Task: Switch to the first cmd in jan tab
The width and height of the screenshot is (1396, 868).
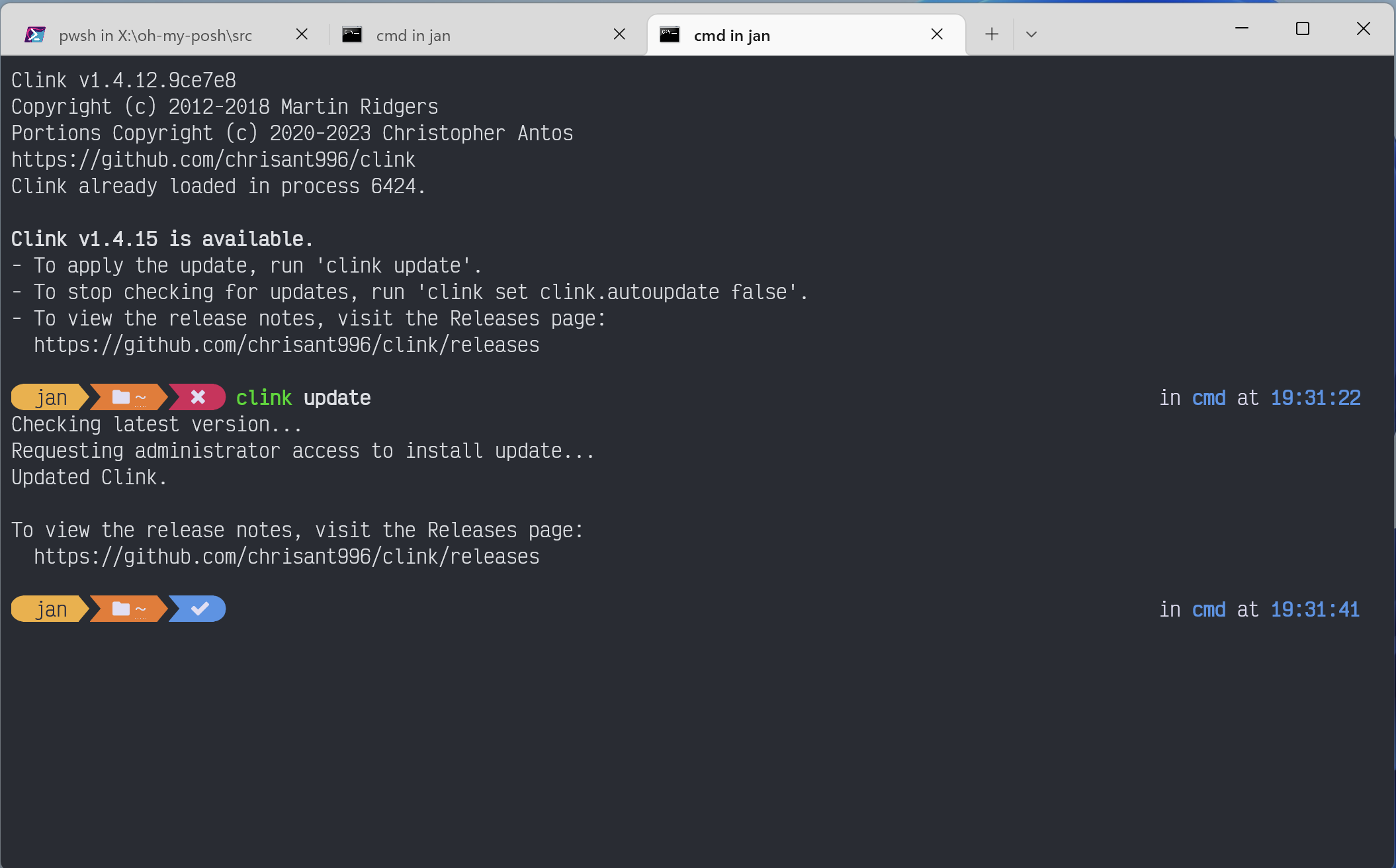Action: click(414, 35)
